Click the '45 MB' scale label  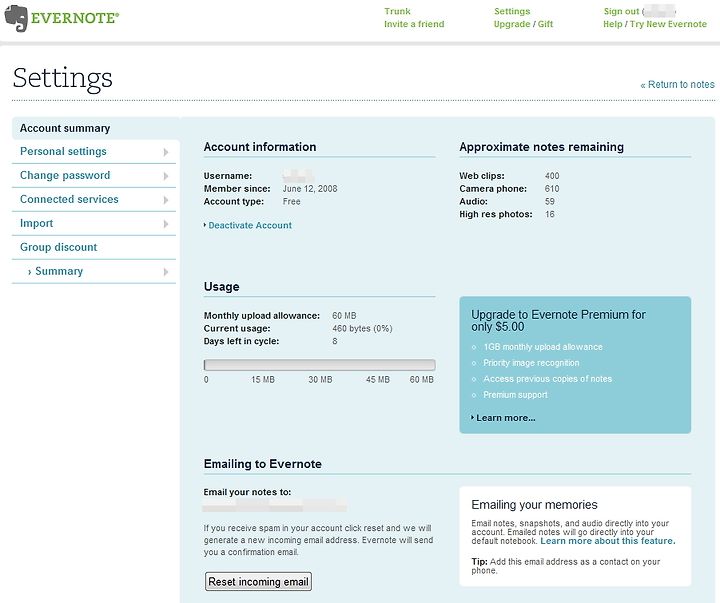pos(378,380)
